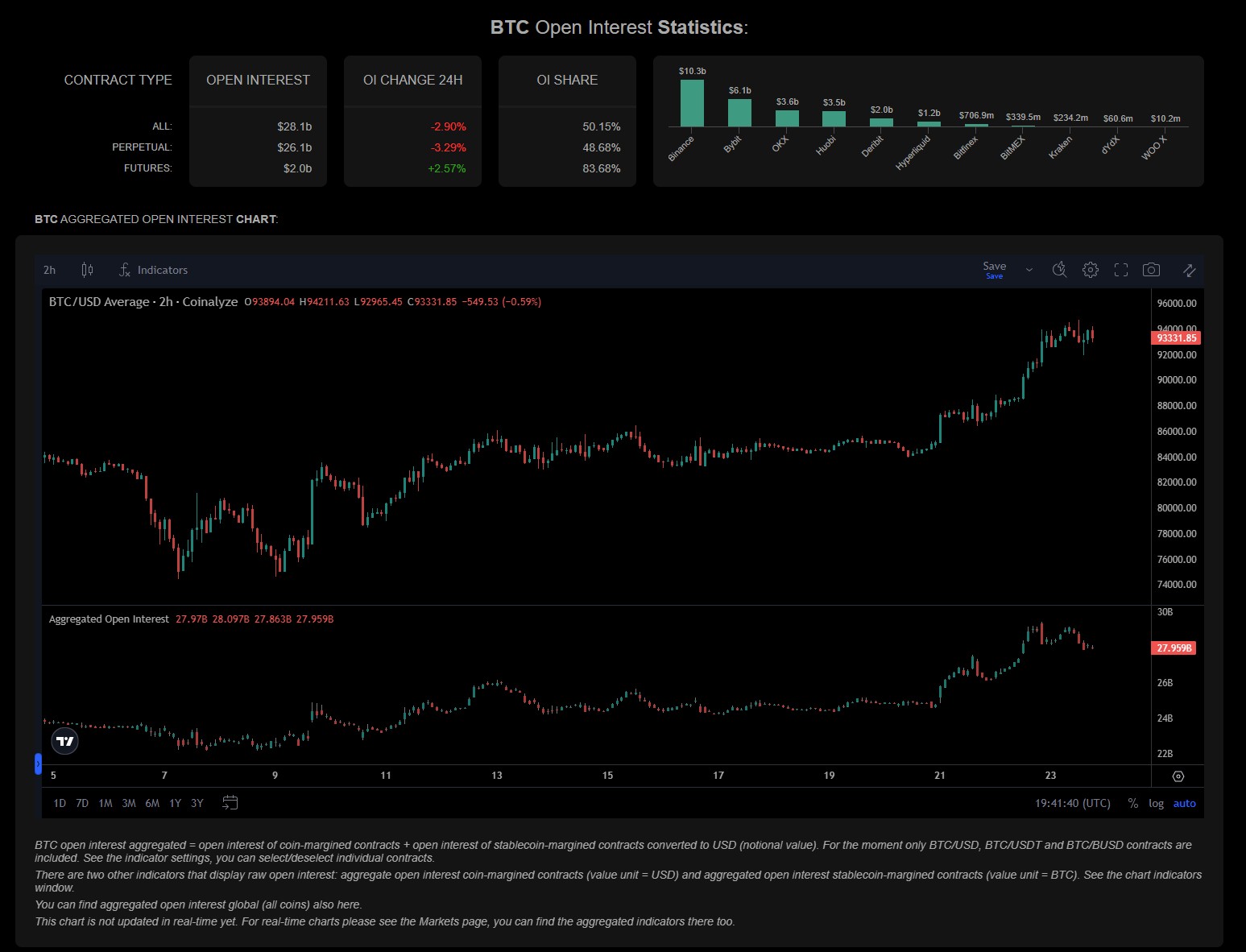Select the 1Y date range

click(175, 803)
